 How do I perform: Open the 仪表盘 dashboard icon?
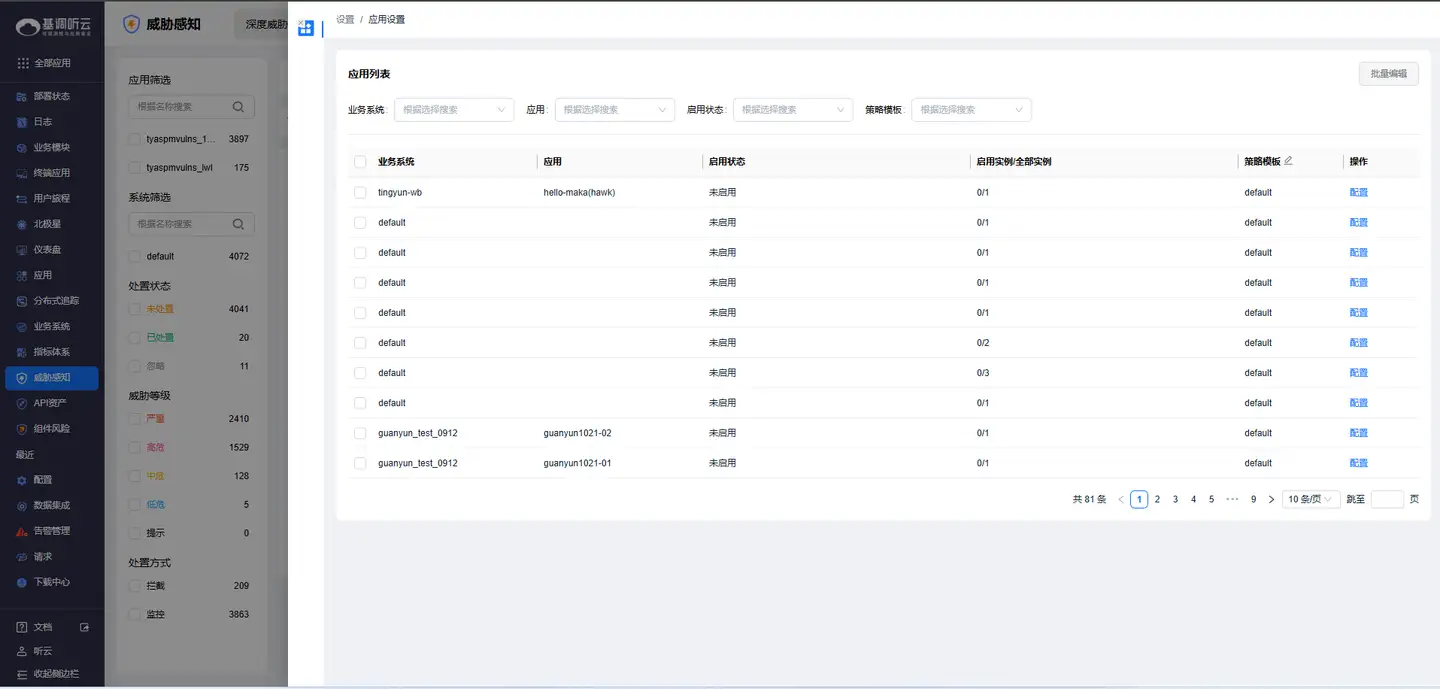[22, 250]
